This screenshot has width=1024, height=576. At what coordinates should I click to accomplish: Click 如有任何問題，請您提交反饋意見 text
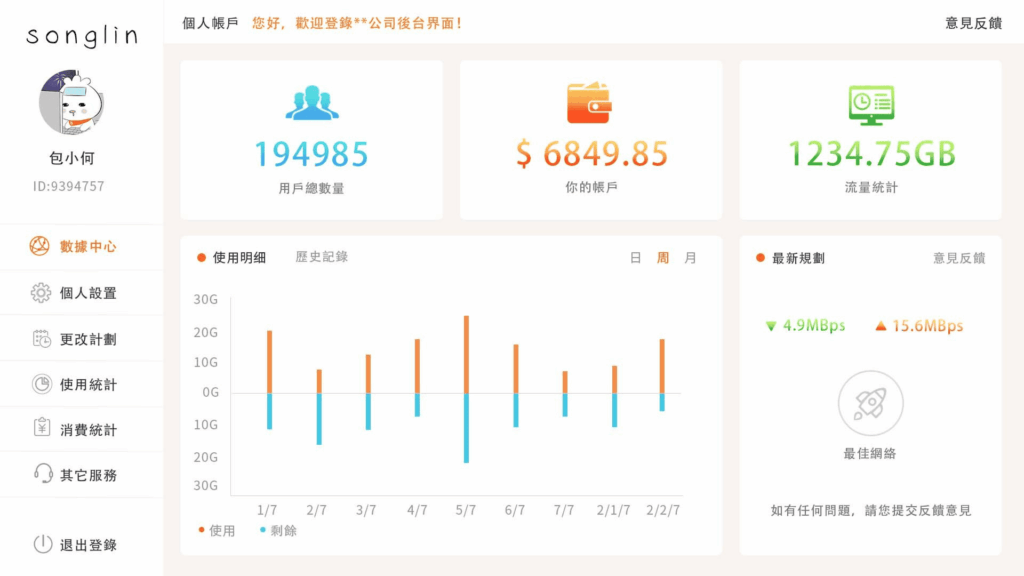[871, 511]
